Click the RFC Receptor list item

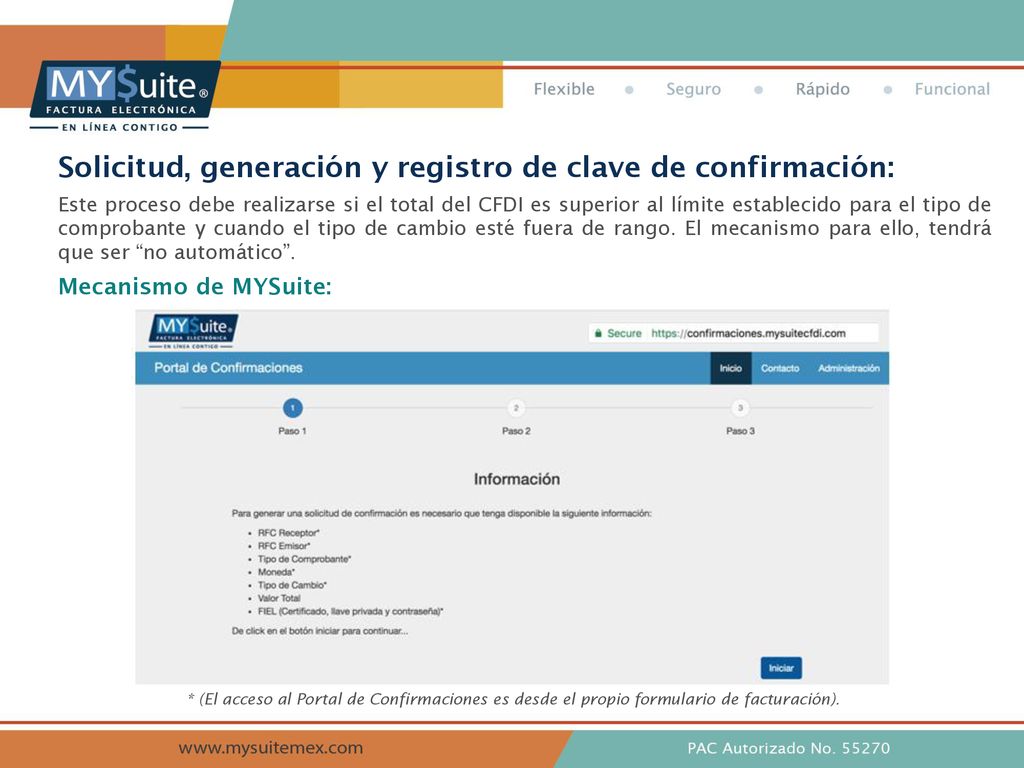[x=288, y=533]
